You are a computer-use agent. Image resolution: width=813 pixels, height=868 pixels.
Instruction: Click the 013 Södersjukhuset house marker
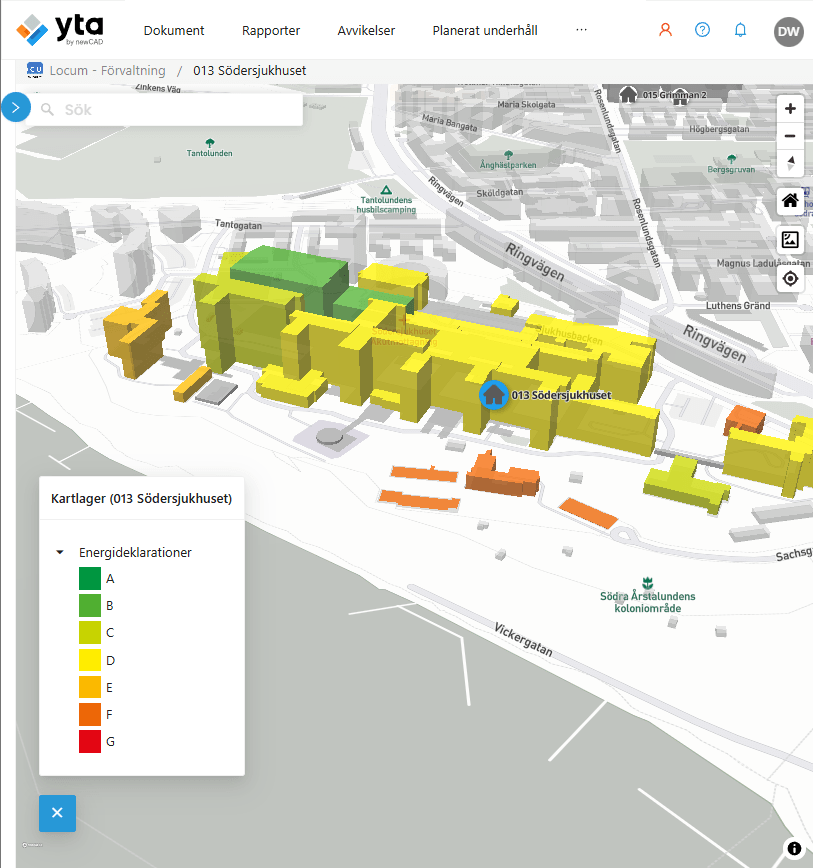493,395
